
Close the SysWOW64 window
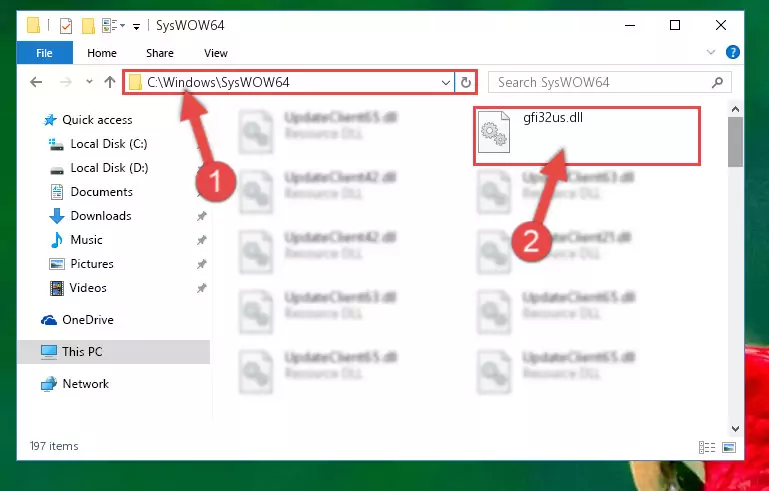click(720, 25)
